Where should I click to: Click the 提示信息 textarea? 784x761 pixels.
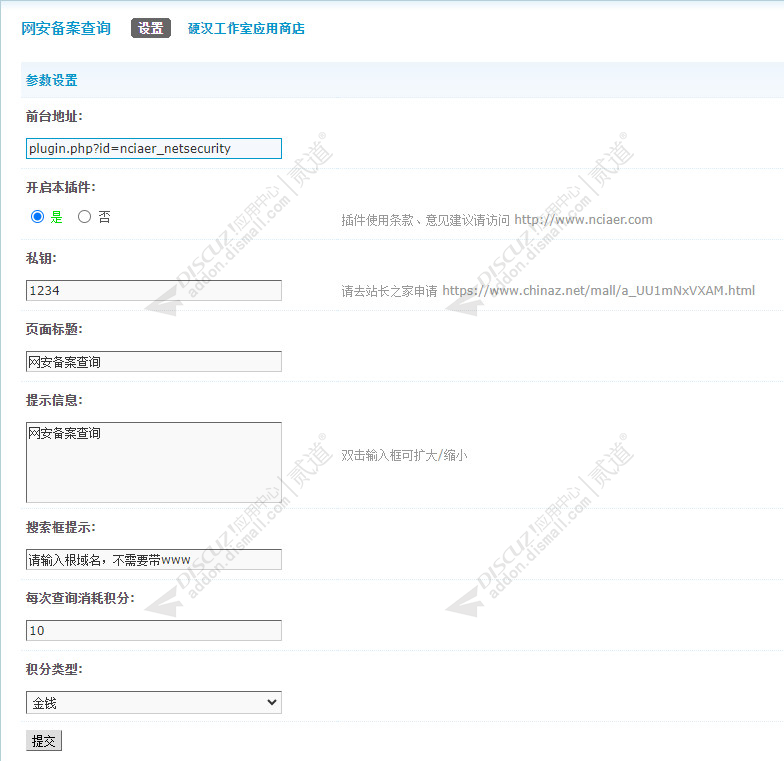click(154, 462)
